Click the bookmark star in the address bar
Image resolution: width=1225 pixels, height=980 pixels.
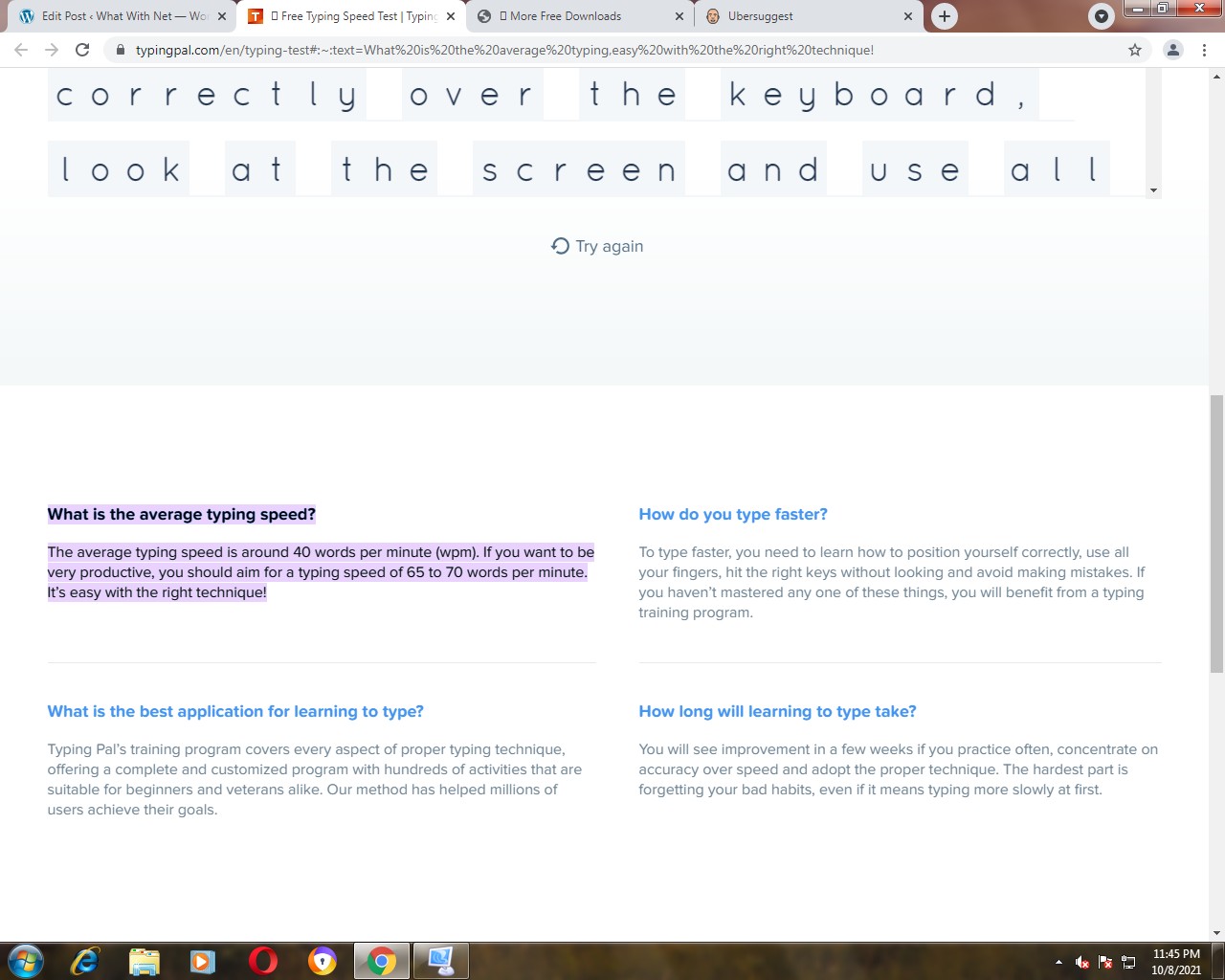click(x=1135, y=50)
